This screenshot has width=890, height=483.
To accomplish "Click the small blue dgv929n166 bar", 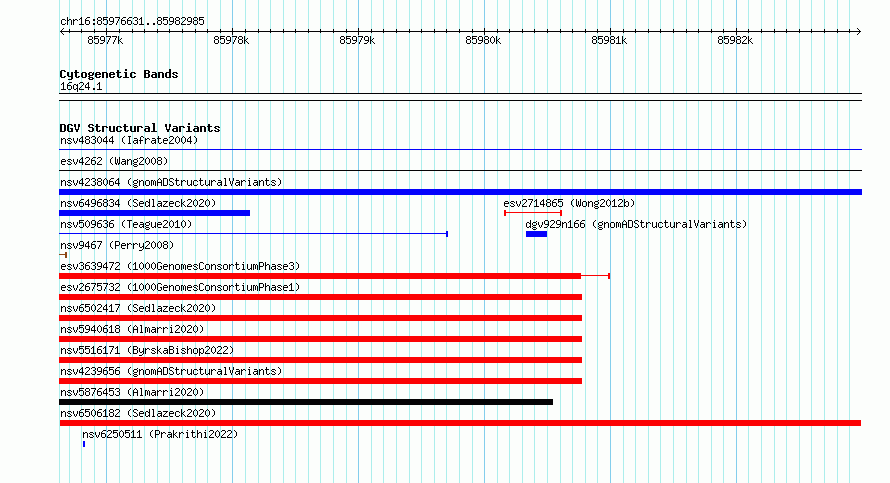I will pyautogui.click(x=536, y=234).
